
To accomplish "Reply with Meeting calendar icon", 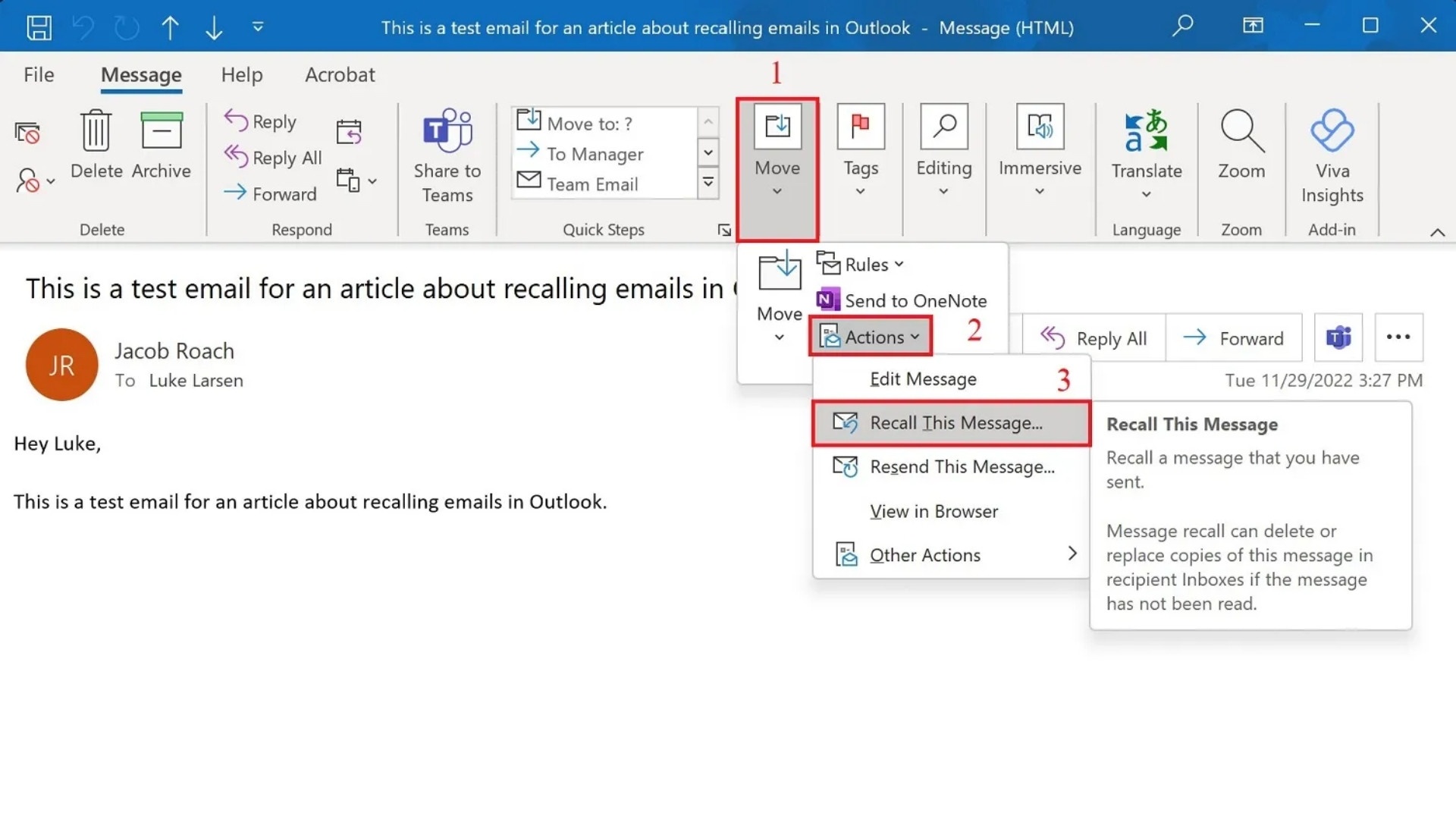I will (x=349, y=132).
